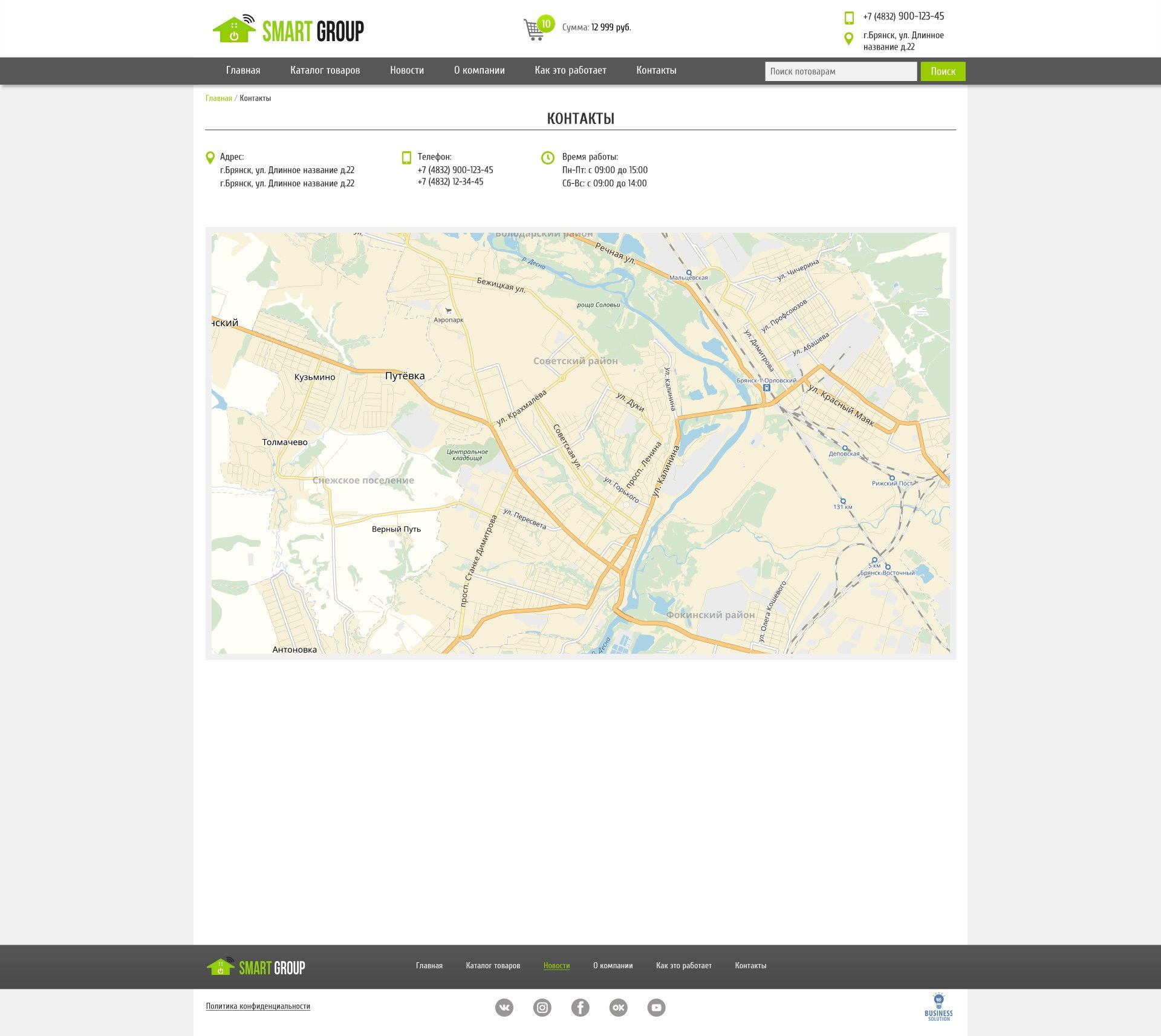This screenshot has width=1161, height=1036.
Task: Open Как это работает menu item
Action: pyautogui.click(x=570, y=70)
